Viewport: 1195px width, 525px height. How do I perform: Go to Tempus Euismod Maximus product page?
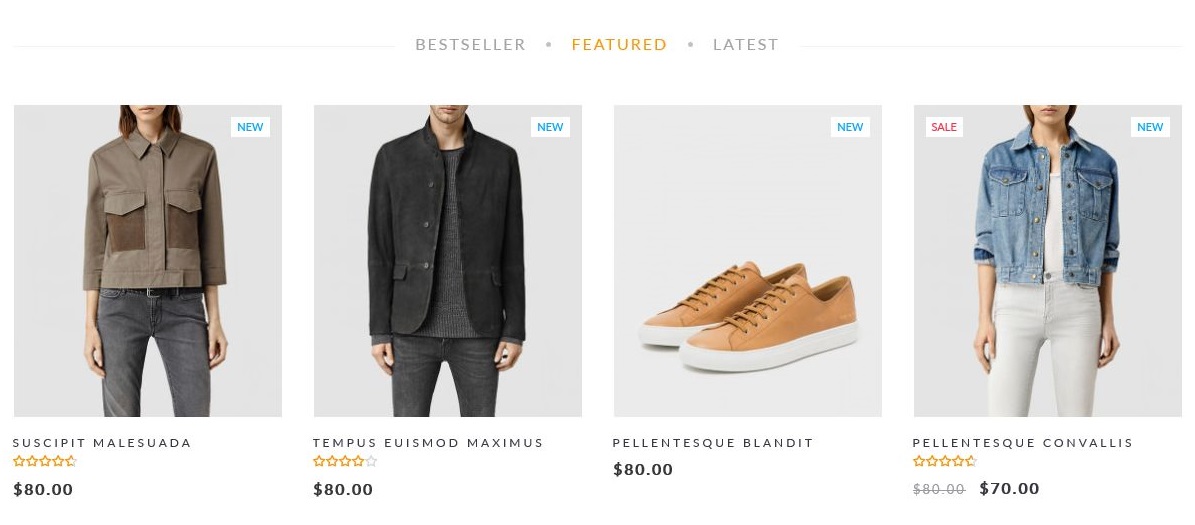pos(428,443)
